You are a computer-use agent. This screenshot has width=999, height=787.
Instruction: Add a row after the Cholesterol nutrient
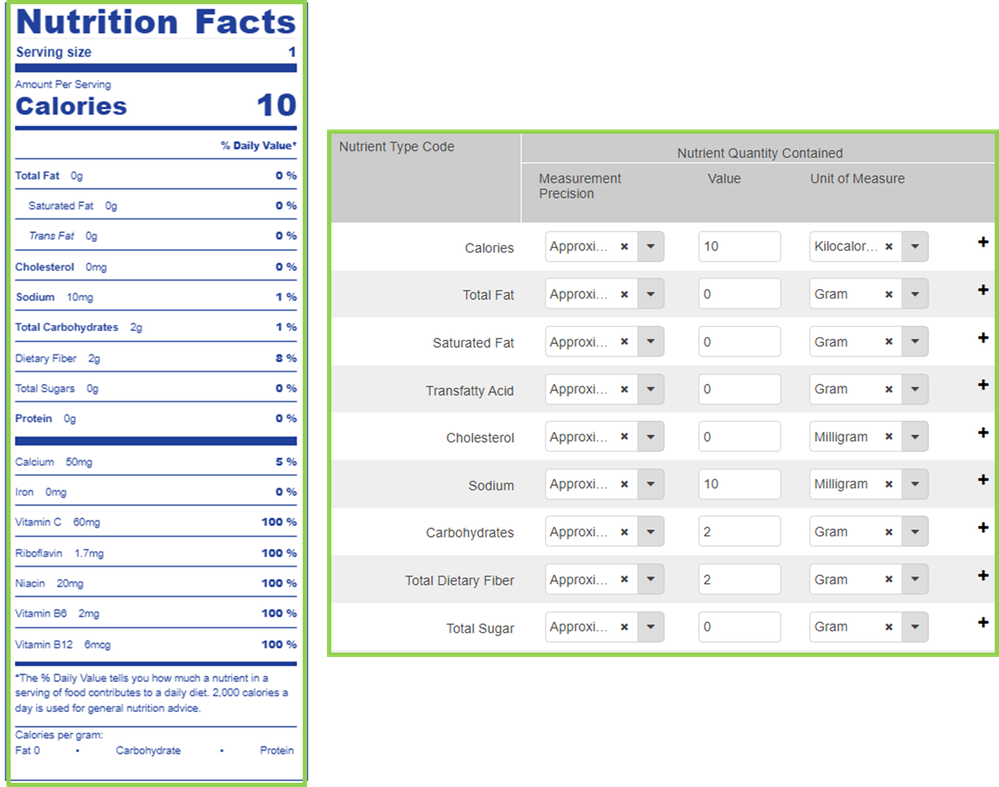coord(983,433)
